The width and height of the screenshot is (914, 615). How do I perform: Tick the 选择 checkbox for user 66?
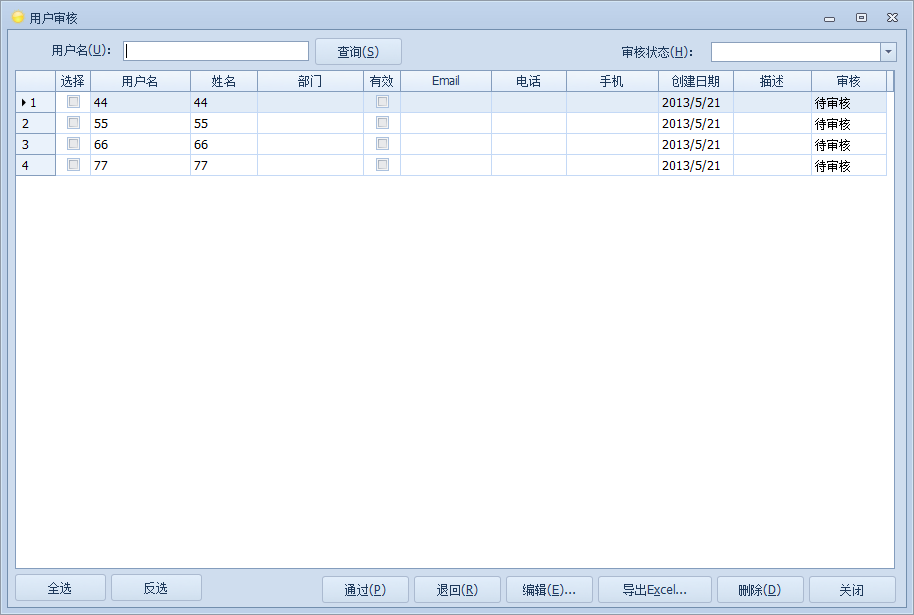click(73, 144)
